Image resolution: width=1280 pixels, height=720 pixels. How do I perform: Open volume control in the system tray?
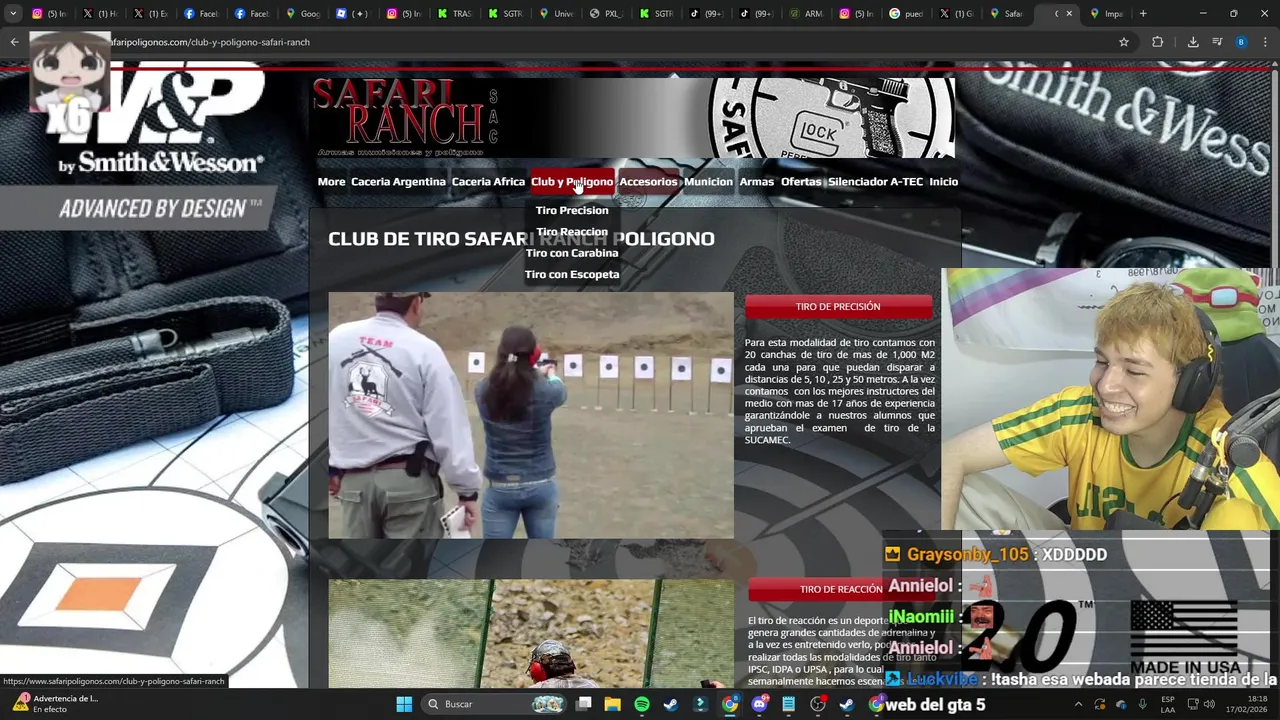1211,704
